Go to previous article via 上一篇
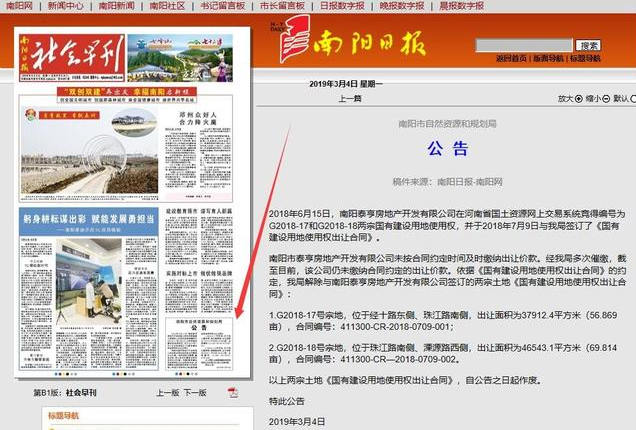 [350, 99]
